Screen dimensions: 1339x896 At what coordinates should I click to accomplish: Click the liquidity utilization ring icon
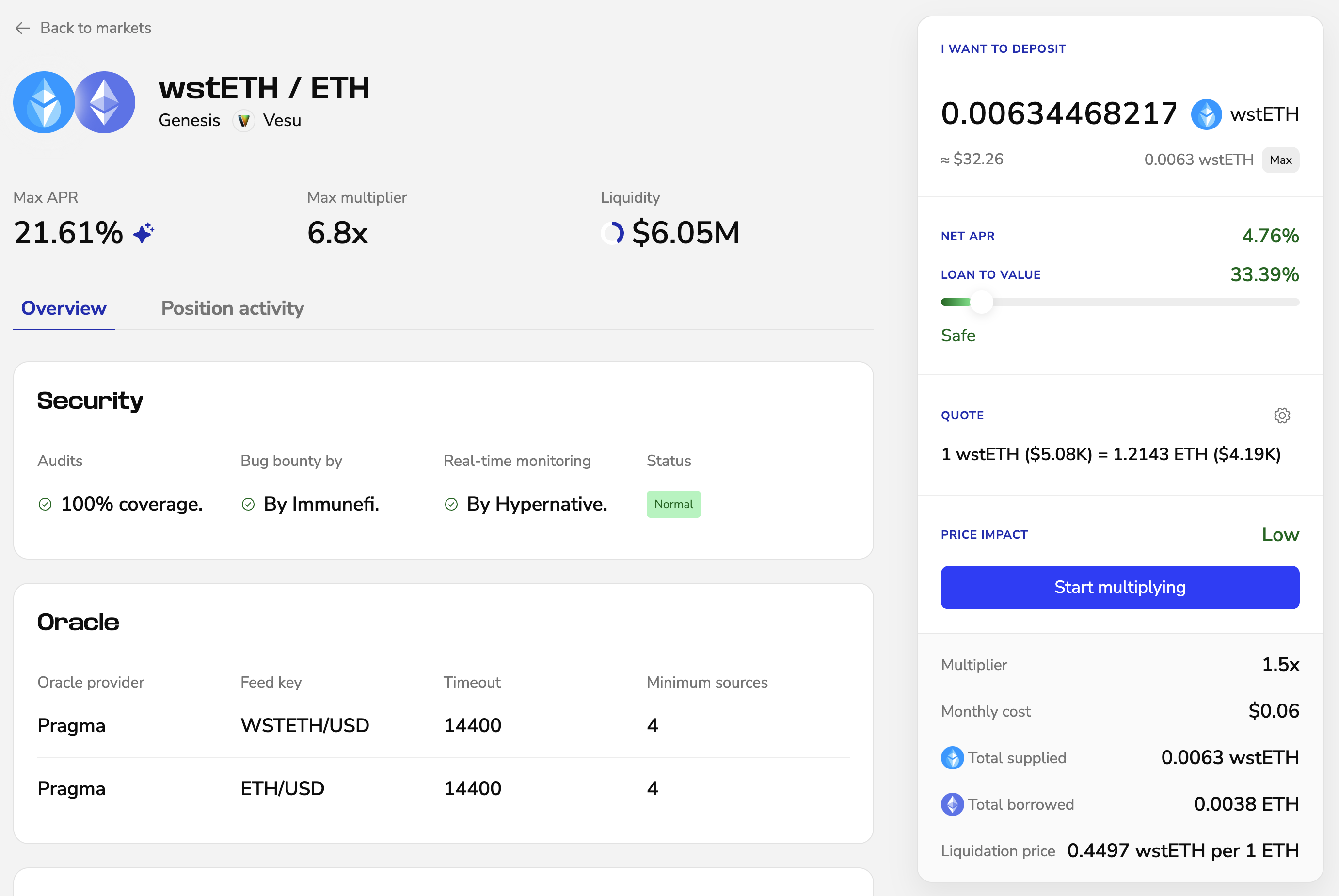(612, 233)
